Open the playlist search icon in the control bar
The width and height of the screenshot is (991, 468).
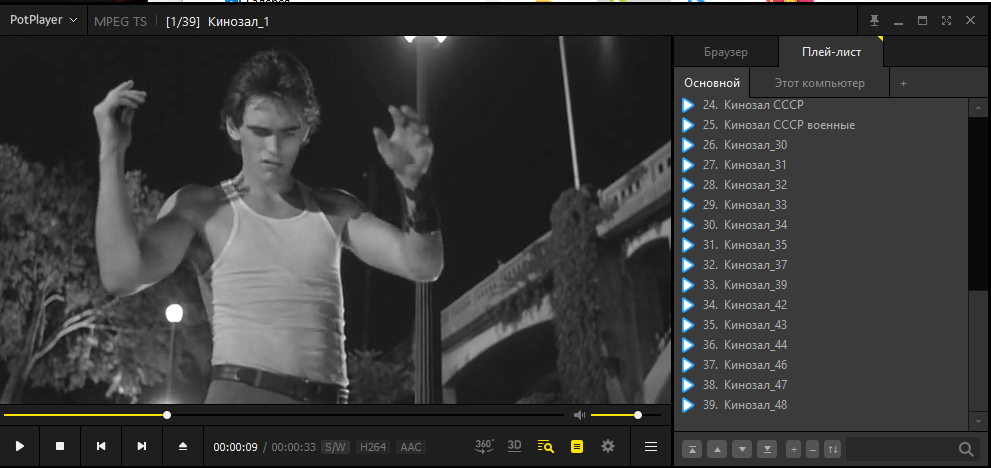[545, 446]
